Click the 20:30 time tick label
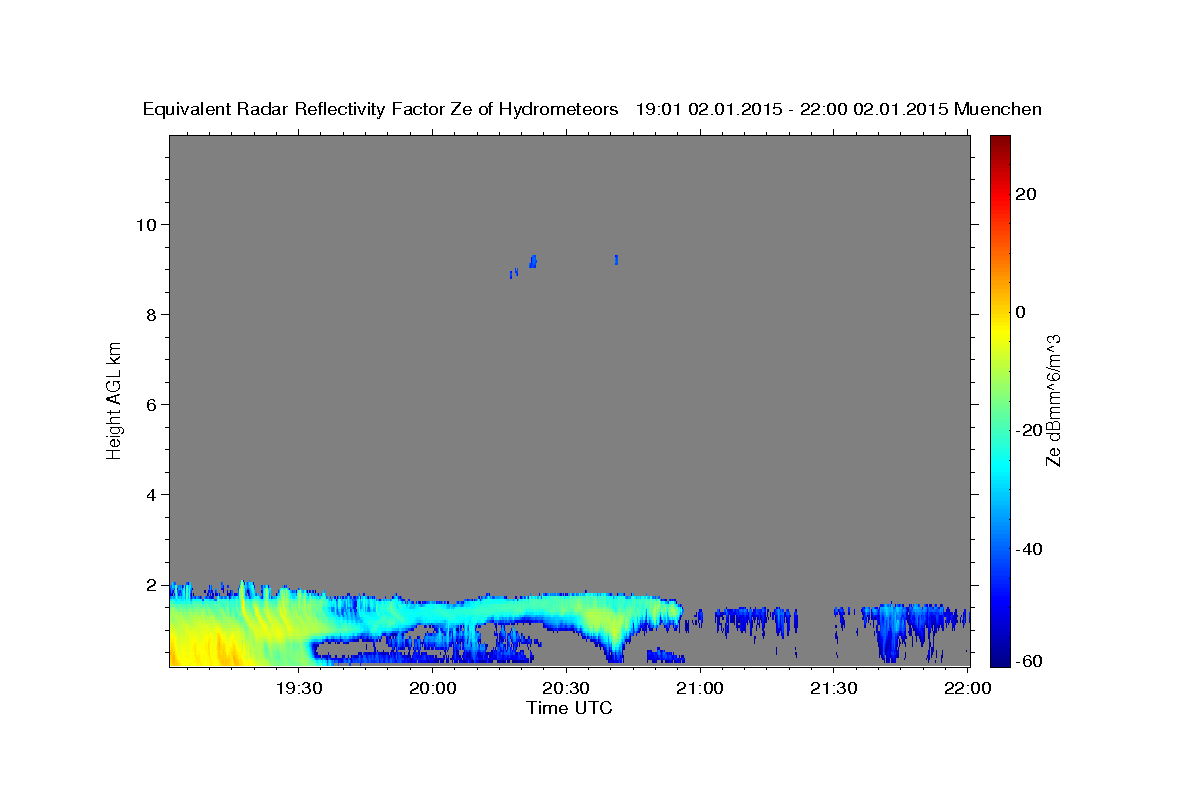The width and height of the screenshot is (1200, 800). (566, 689)
